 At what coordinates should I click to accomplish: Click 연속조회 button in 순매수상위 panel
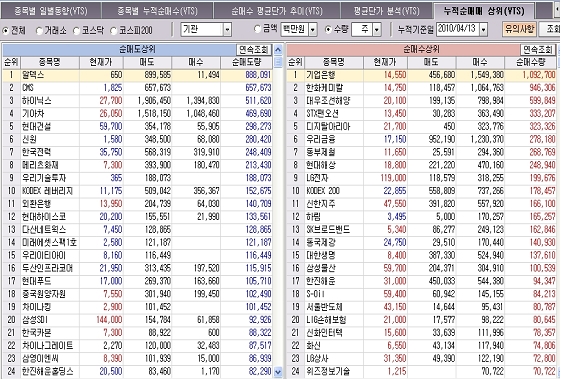point(537,49)
